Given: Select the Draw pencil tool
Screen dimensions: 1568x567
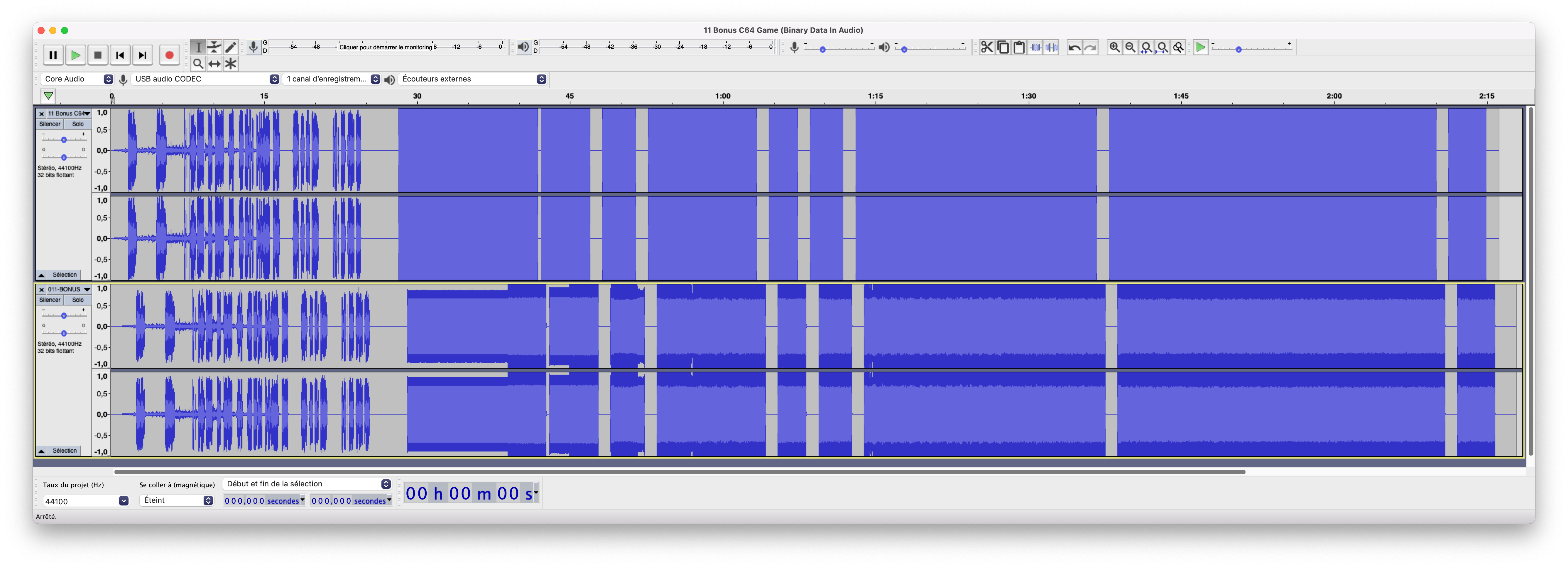Looking at the screenshot, I should click(231, 47).
